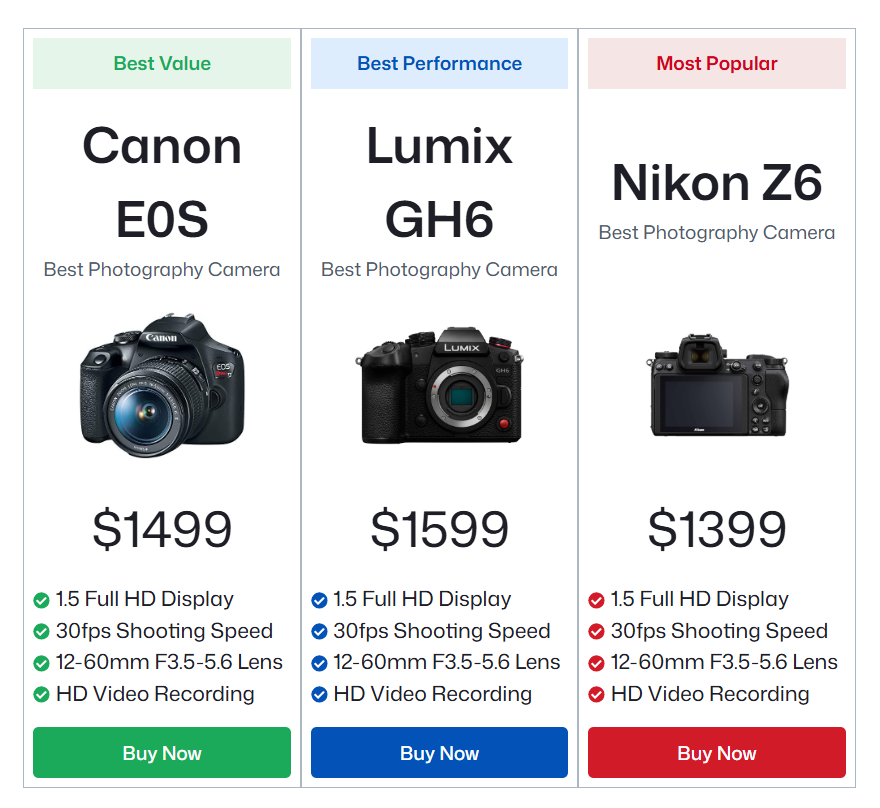Click the blue check icon beside Lumix's 30fps Shooting Speed
The height and width of the screenshot is (808, 880).
[319, 632]
